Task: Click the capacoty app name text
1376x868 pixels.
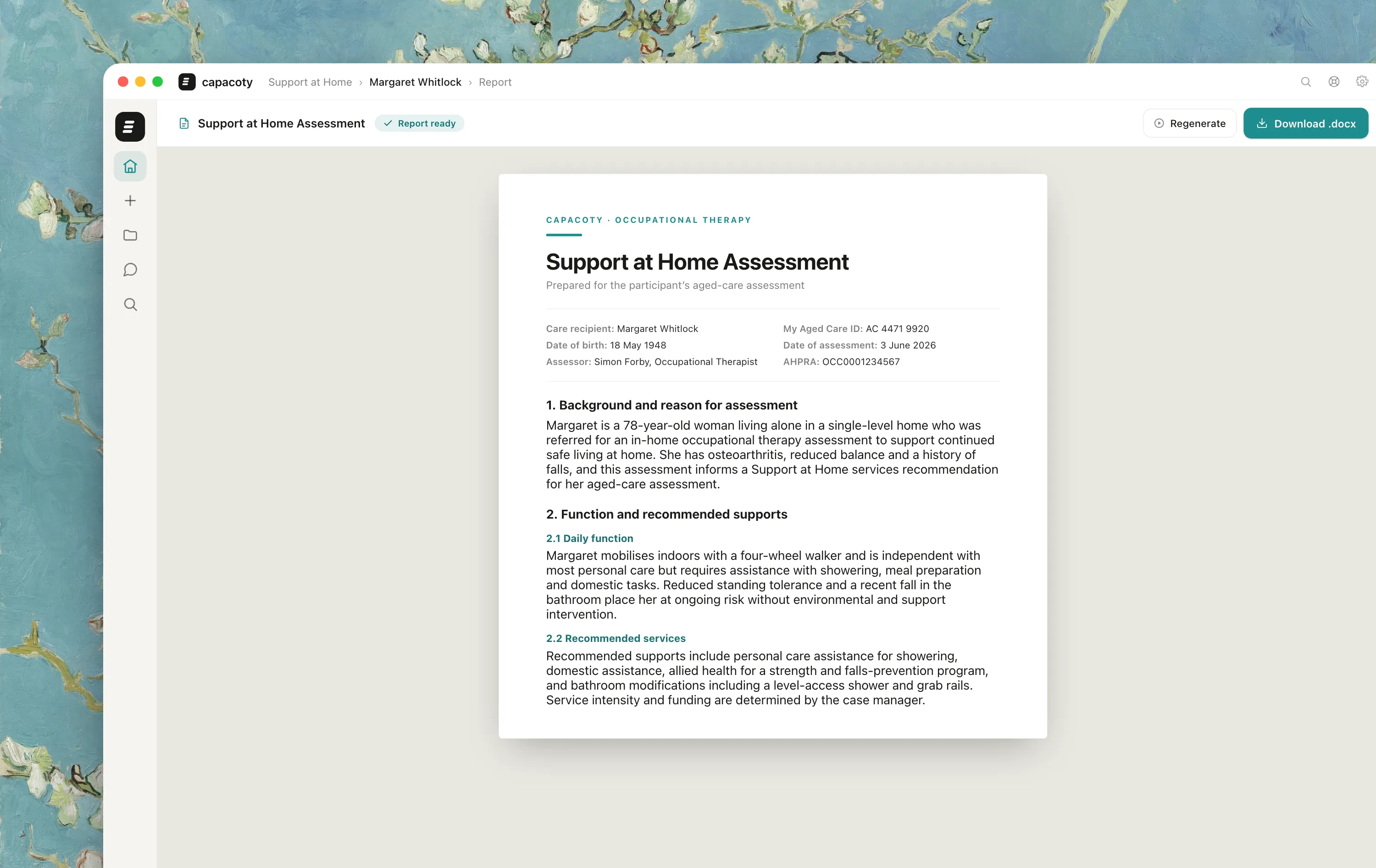Action: click(227, 82)
